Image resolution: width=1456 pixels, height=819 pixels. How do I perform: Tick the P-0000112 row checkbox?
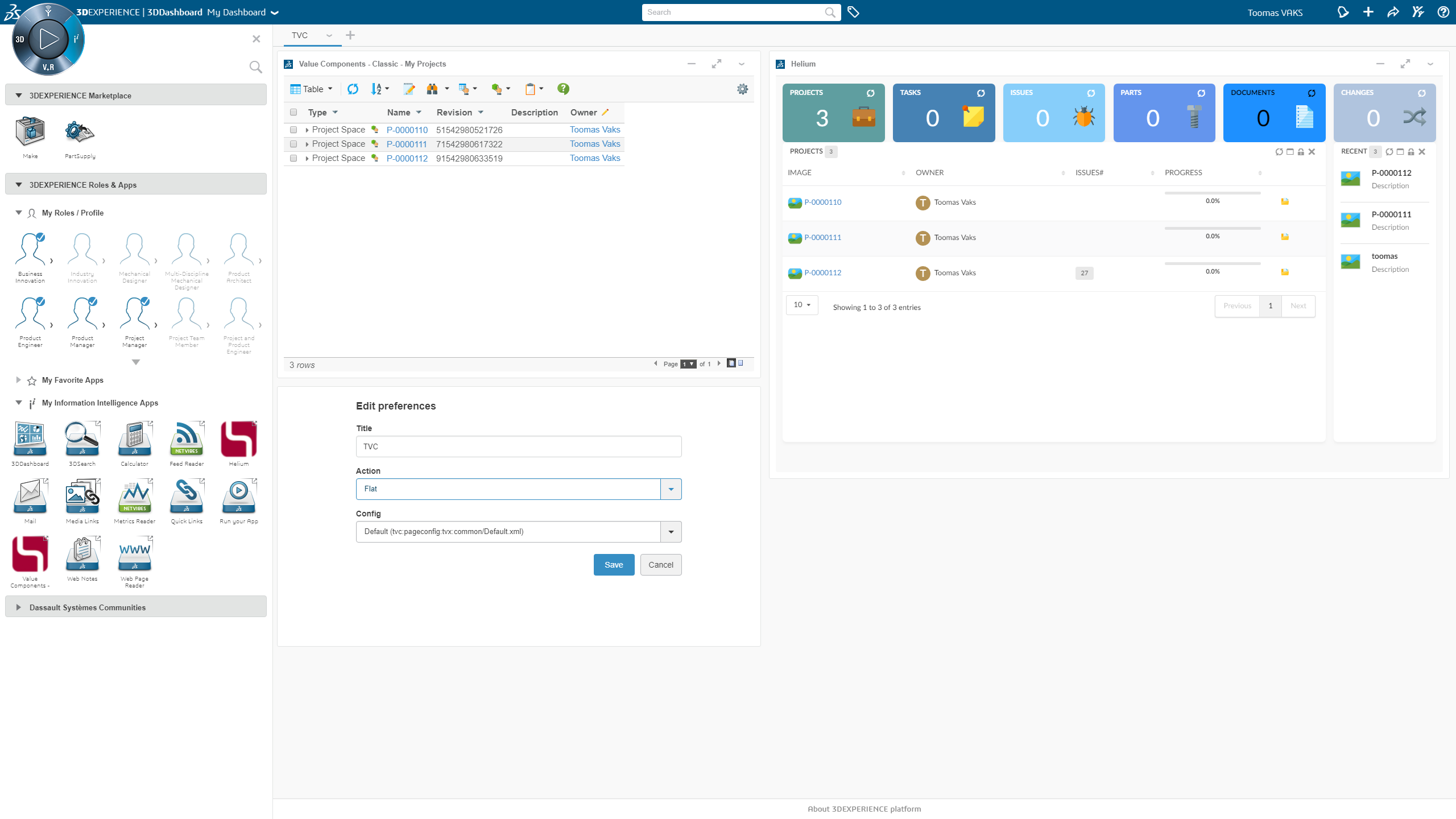(293, 159)
